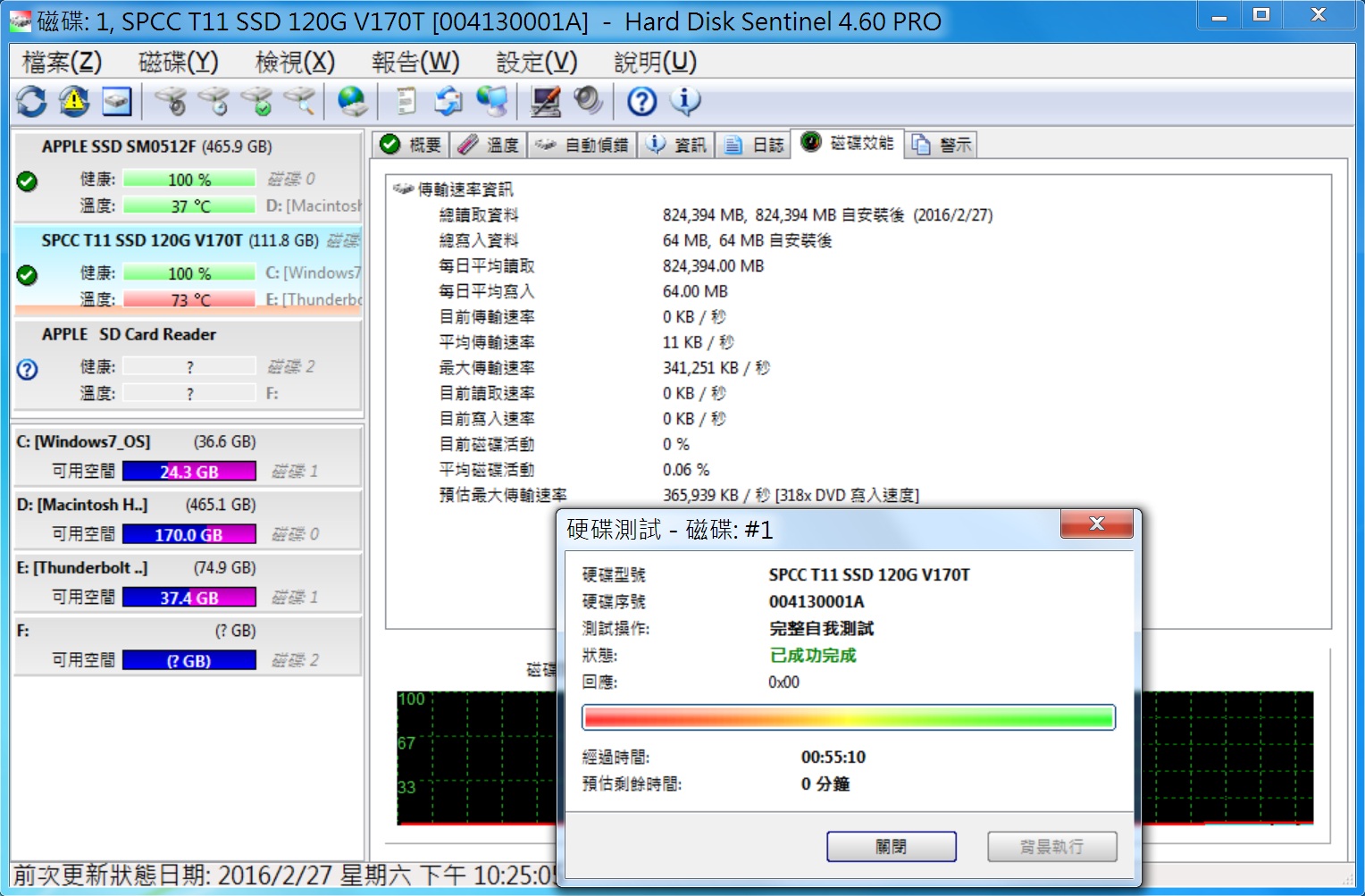
Task: Click the globe and monitor toolbar icon
Action: (492, 101)
